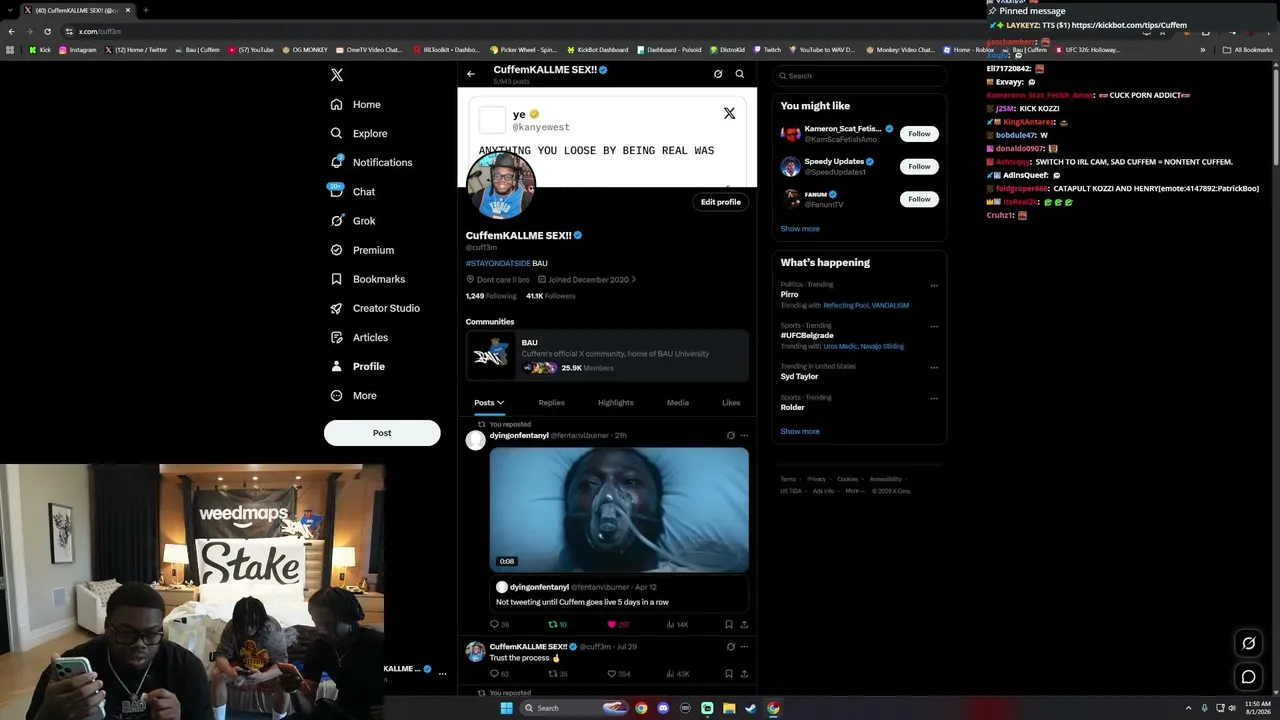Open the Kick bookmark in bookmarks bar
Screen dimensions: 1280x720
[40, 50]
